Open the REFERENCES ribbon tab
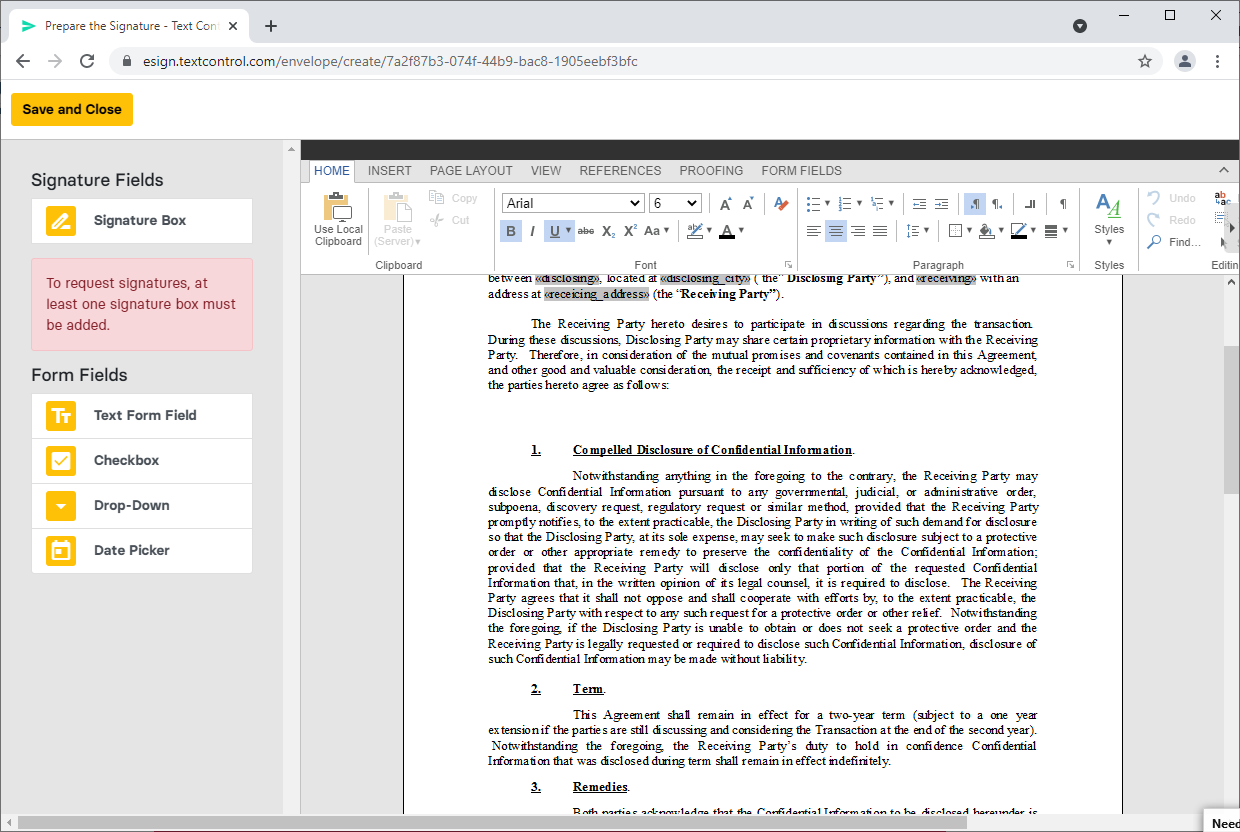The width and height of the screenshot is (1240, 832). pos(620,171)
